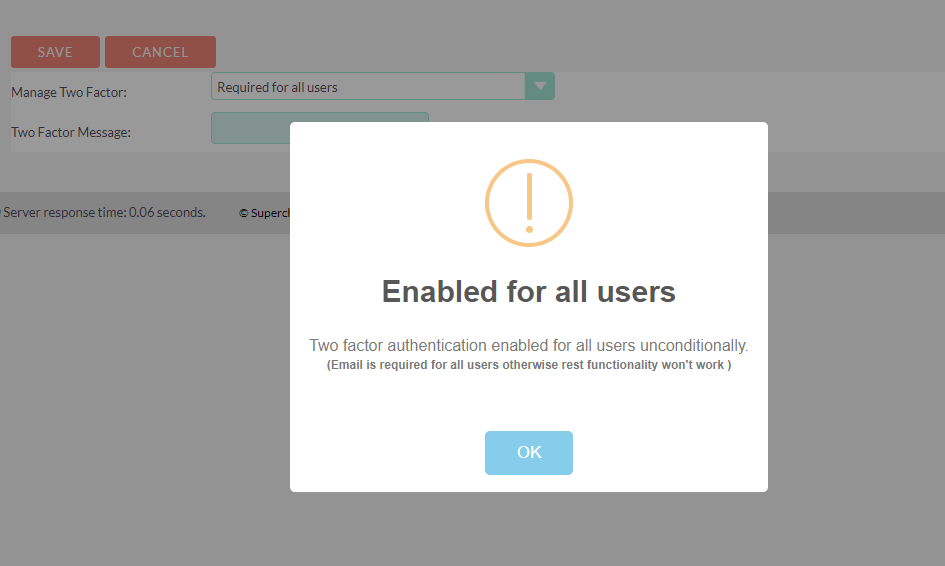This screenshot has width=945, height=566.
Task: Click the SAVE button
Action: [x=55, y=52]
